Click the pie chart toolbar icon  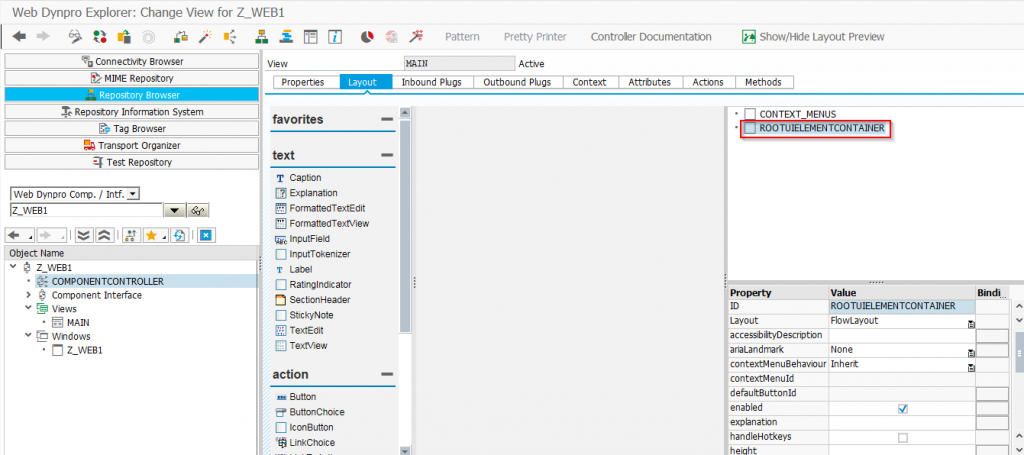(x=367, y=37)
